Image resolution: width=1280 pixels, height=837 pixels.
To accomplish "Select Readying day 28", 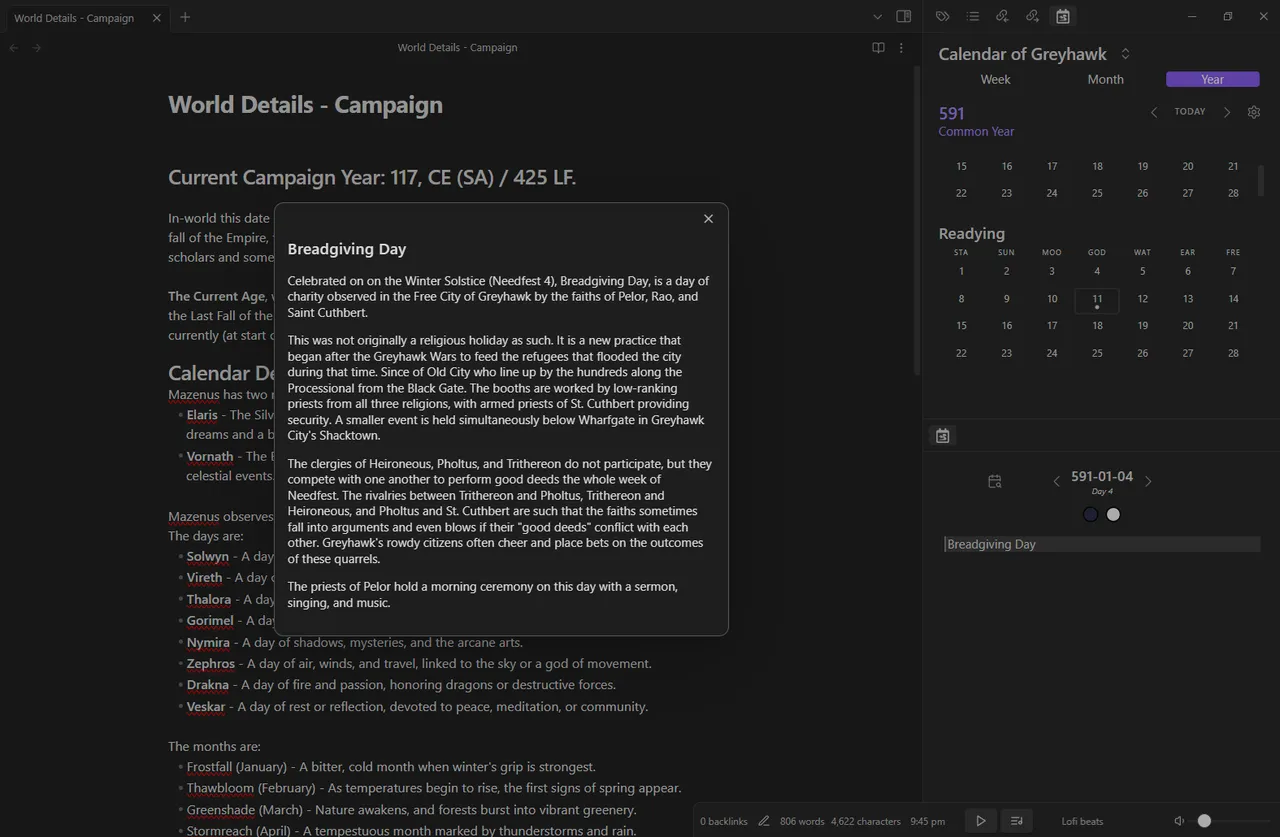I will click(1233, 353).
